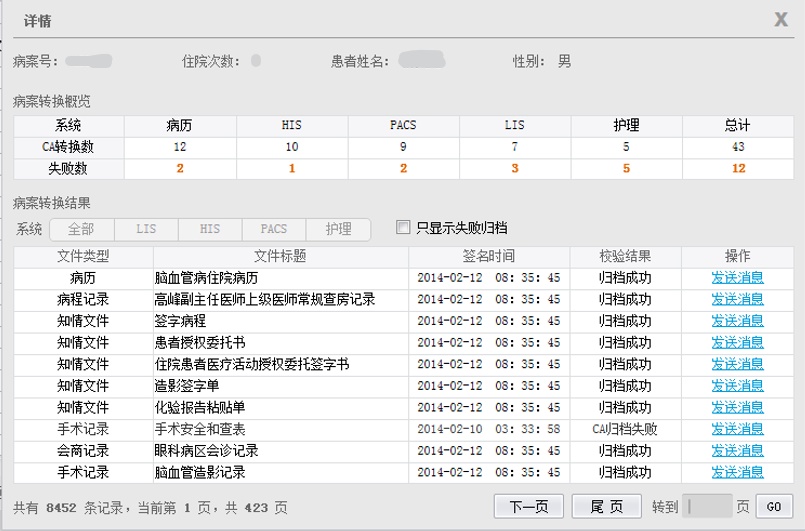The height and width of the screenshot is (531, 805).
Task: Close the 详情 dialog with X
Action: 781,19
